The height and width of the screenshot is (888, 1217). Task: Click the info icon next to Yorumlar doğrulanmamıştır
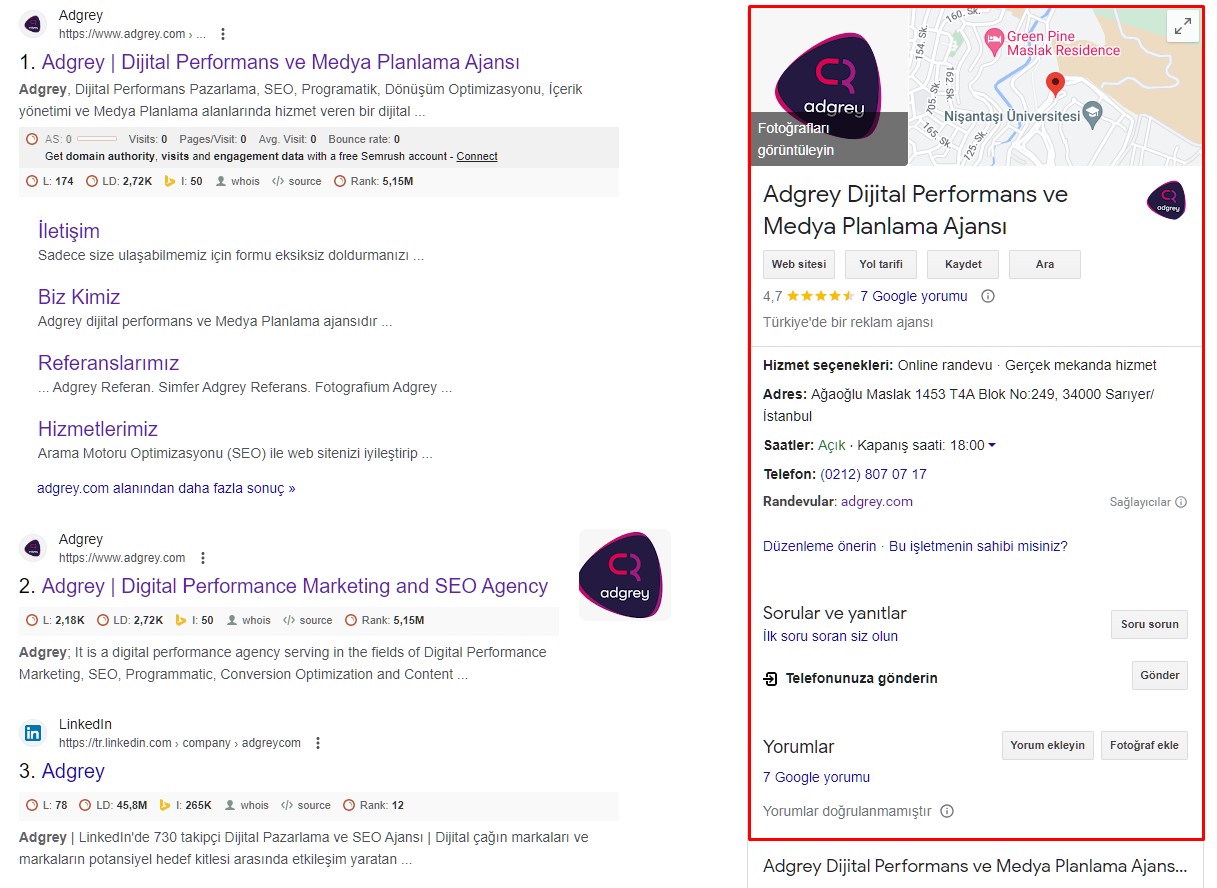(x=947, y=811)
